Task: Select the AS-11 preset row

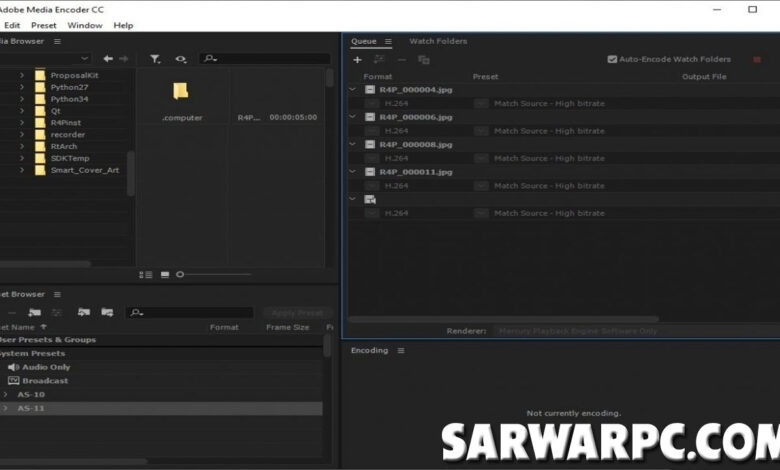Action: [x=161, y=408]
